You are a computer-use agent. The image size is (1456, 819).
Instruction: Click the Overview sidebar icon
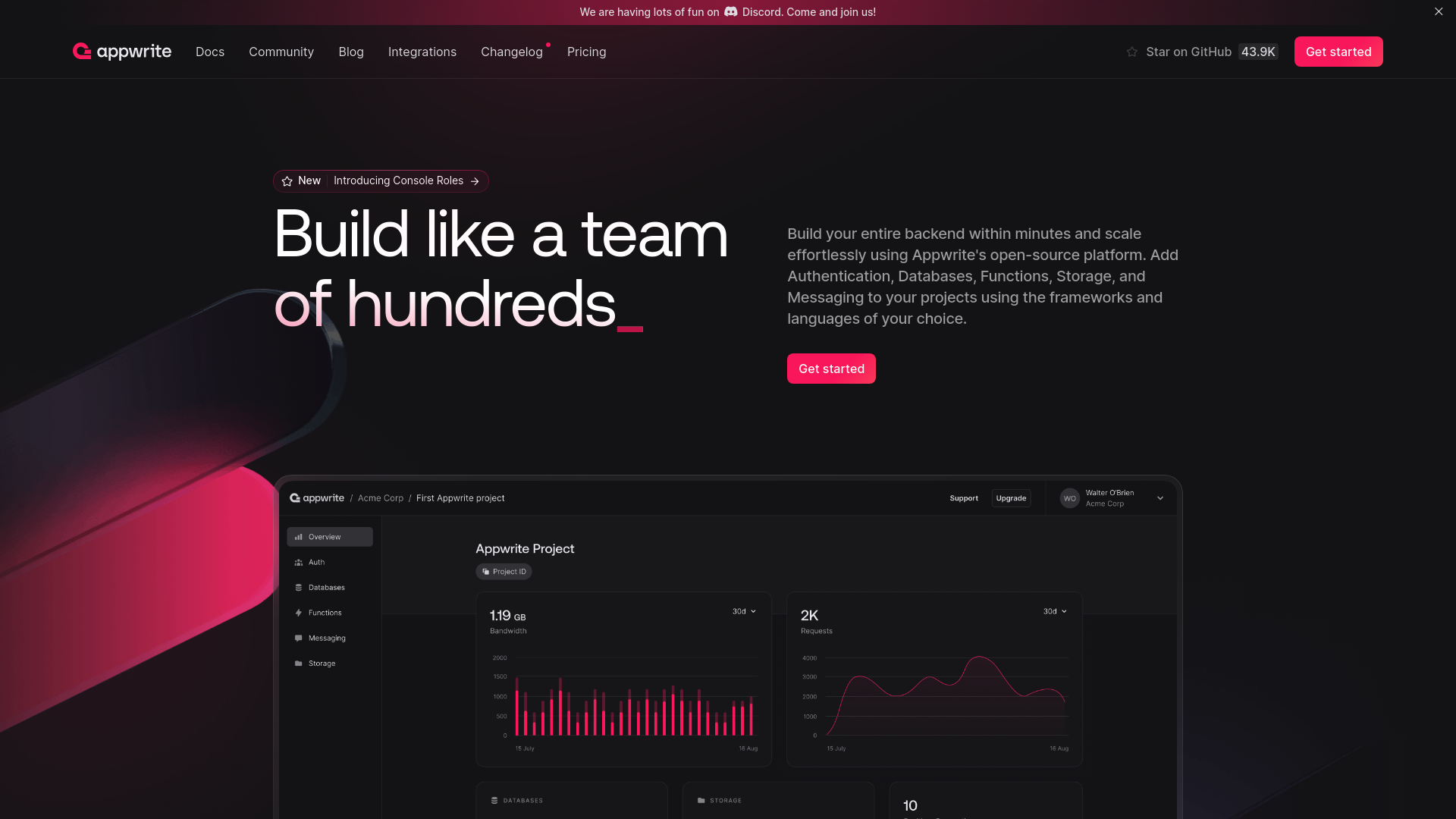(299, 537)
